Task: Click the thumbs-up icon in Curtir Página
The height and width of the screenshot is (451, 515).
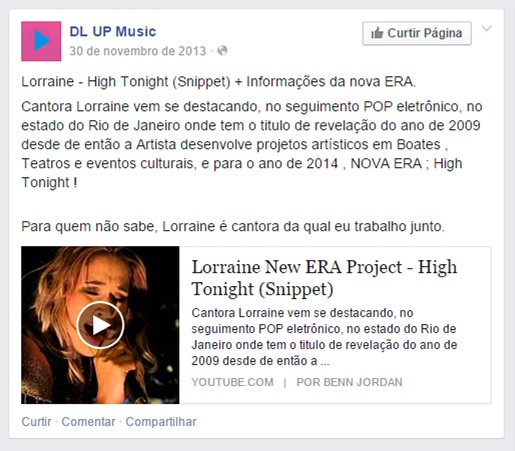Action: click(x=377, y=33)
